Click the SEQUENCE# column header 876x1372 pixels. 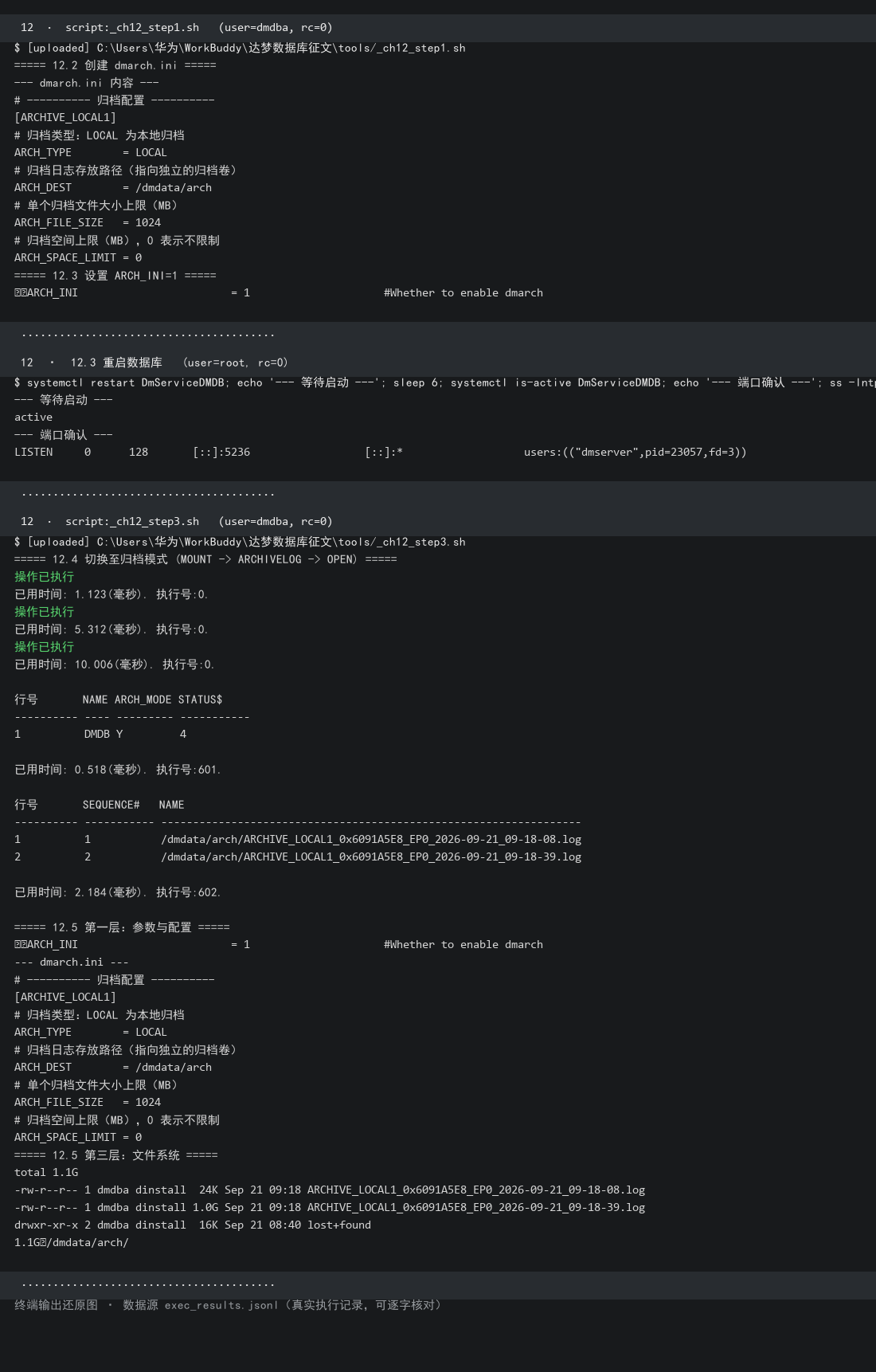(111, 805)
